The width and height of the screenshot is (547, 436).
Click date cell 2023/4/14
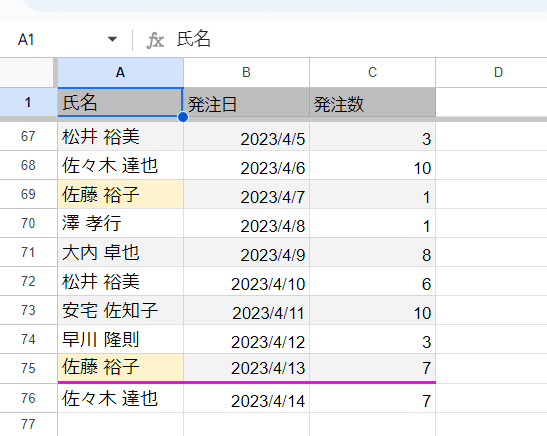[246, 398]
